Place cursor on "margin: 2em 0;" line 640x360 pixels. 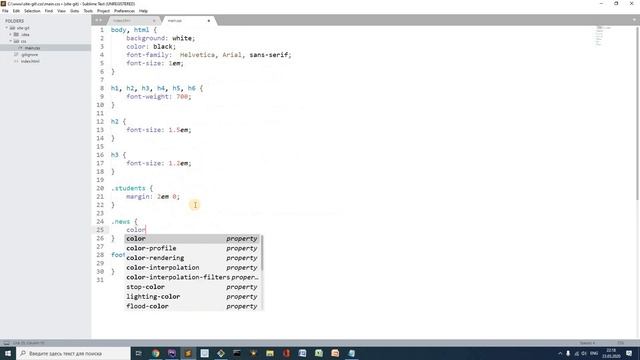(x=153, y=196)
